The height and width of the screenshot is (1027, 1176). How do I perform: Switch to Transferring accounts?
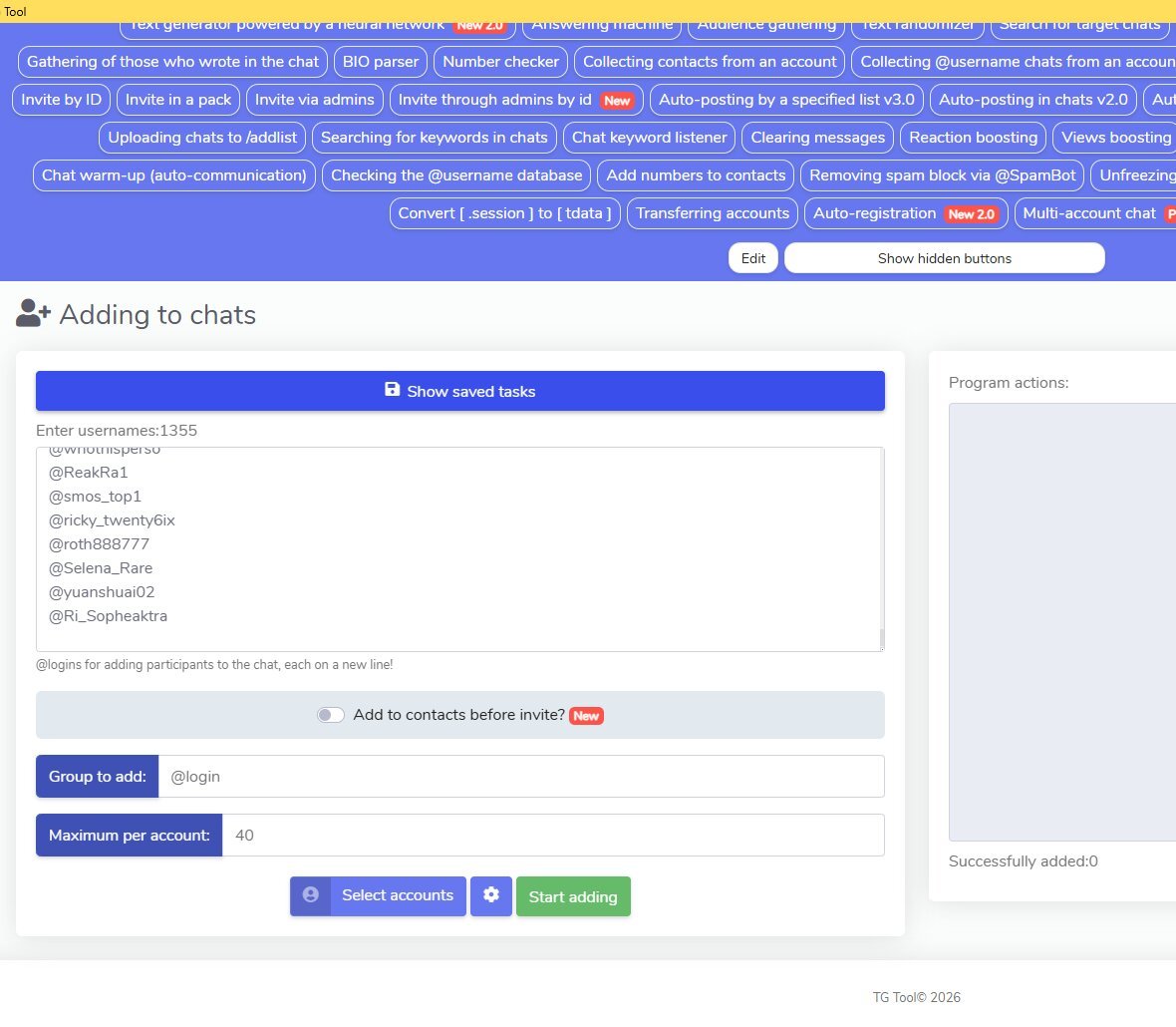[x=712, y=213]
